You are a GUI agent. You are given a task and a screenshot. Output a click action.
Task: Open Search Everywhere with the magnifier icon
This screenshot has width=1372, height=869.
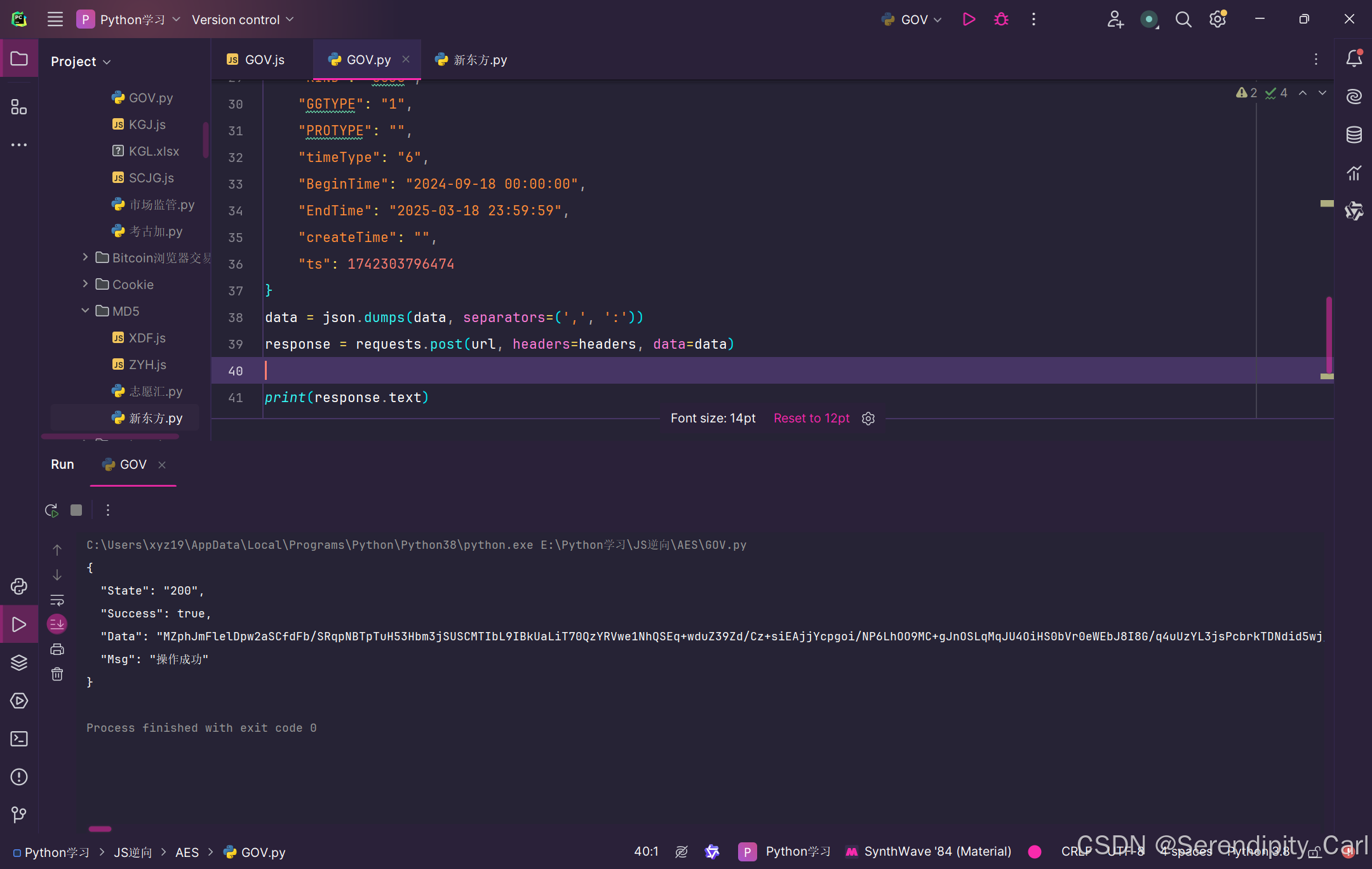[x=1183, y=19]
